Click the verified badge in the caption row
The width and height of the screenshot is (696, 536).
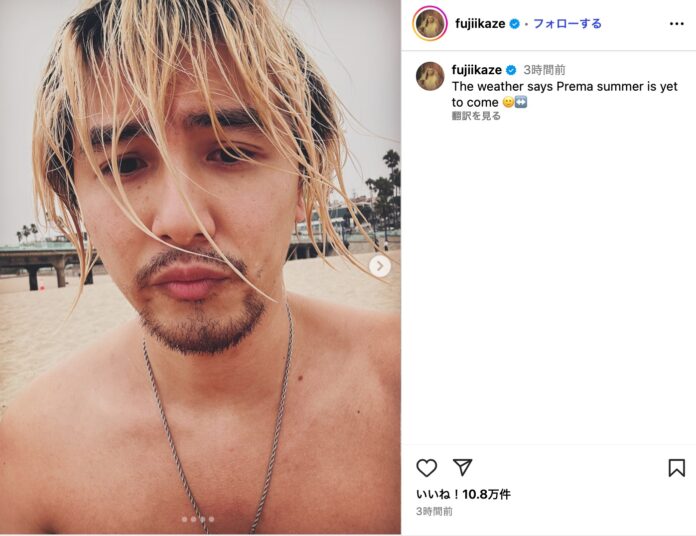(511, 70)
